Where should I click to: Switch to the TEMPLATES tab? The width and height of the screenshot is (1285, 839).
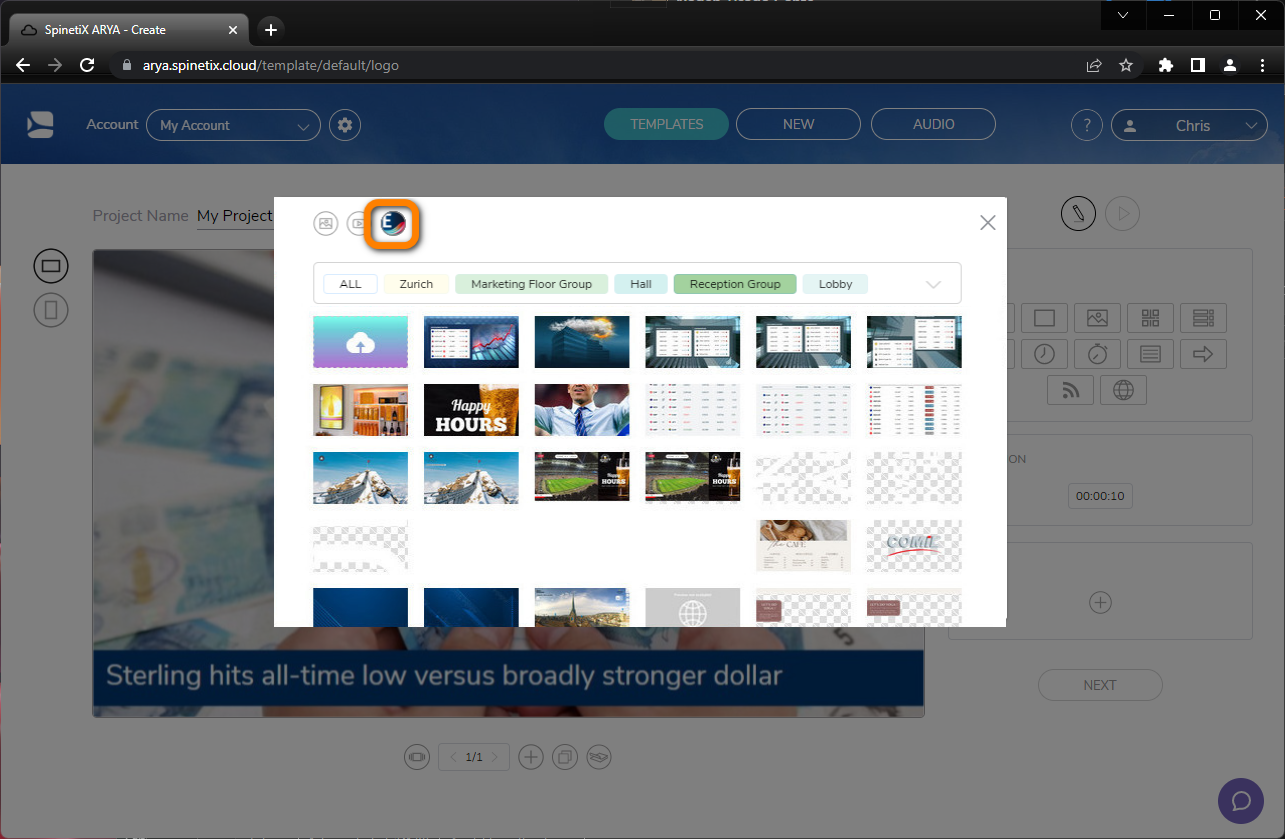click(666, 124)
